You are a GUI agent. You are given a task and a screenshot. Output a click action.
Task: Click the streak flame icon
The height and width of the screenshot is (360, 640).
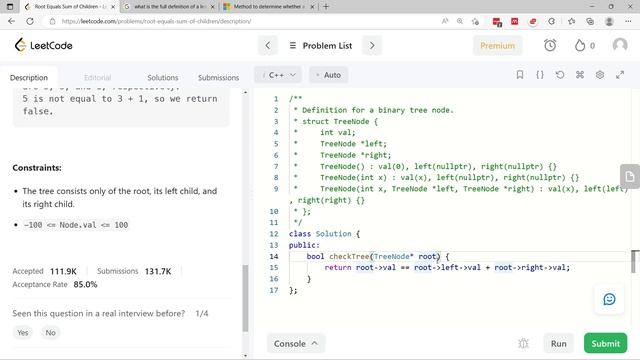coord(580,45)
